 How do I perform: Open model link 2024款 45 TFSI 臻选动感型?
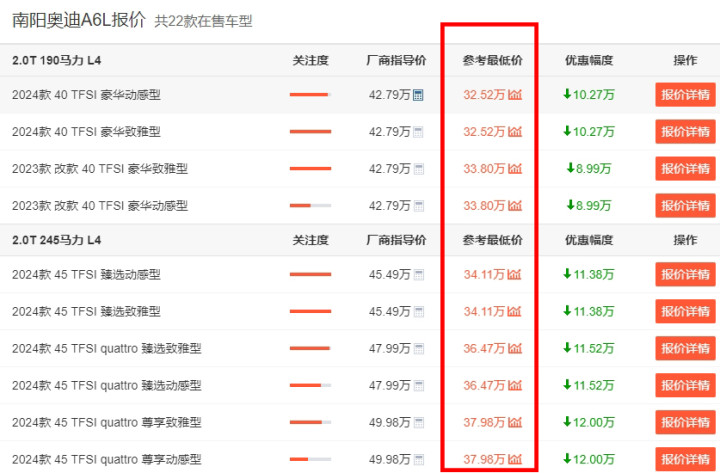coord(86,275)
